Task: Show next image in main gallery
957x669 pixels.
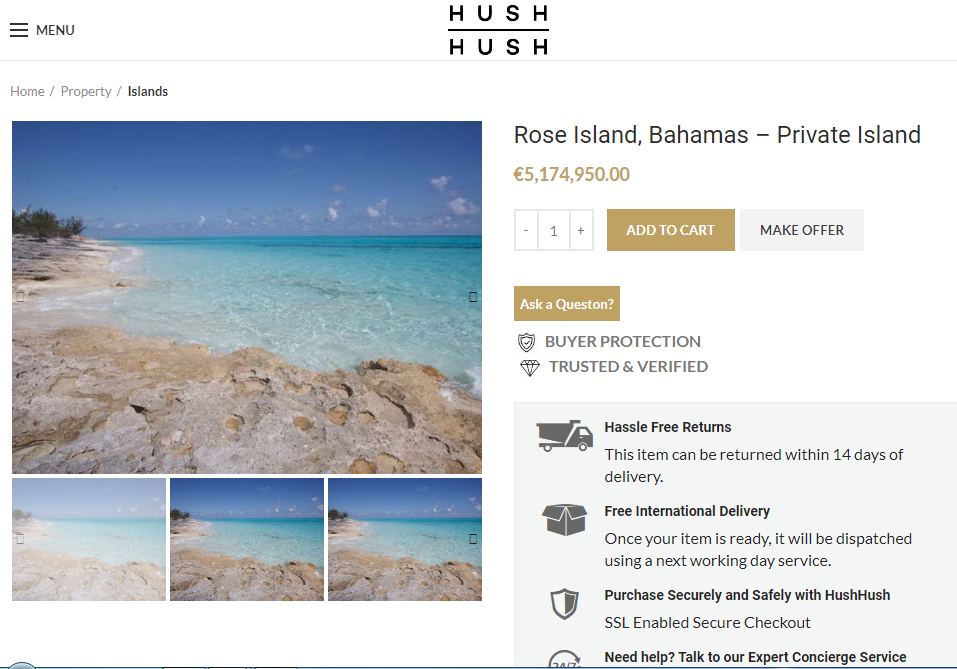Action: tap(473, 297)
